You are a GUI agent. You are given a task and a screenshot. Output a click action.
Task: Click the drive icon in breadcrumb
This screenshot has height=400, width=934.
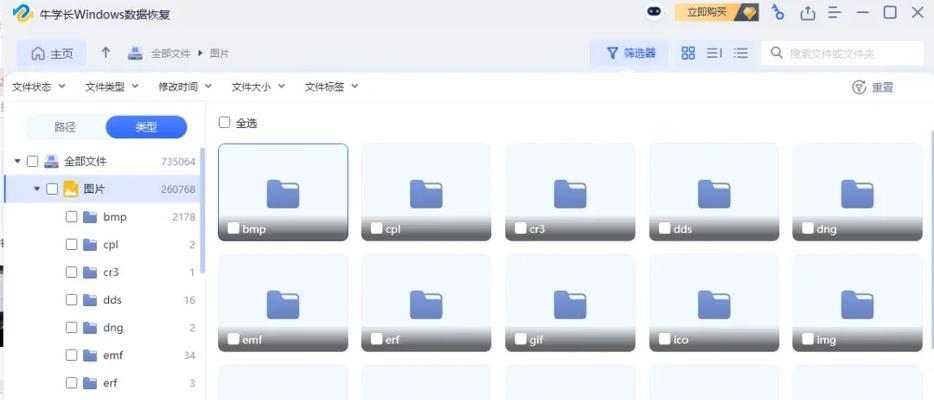(x=135, y=53)
